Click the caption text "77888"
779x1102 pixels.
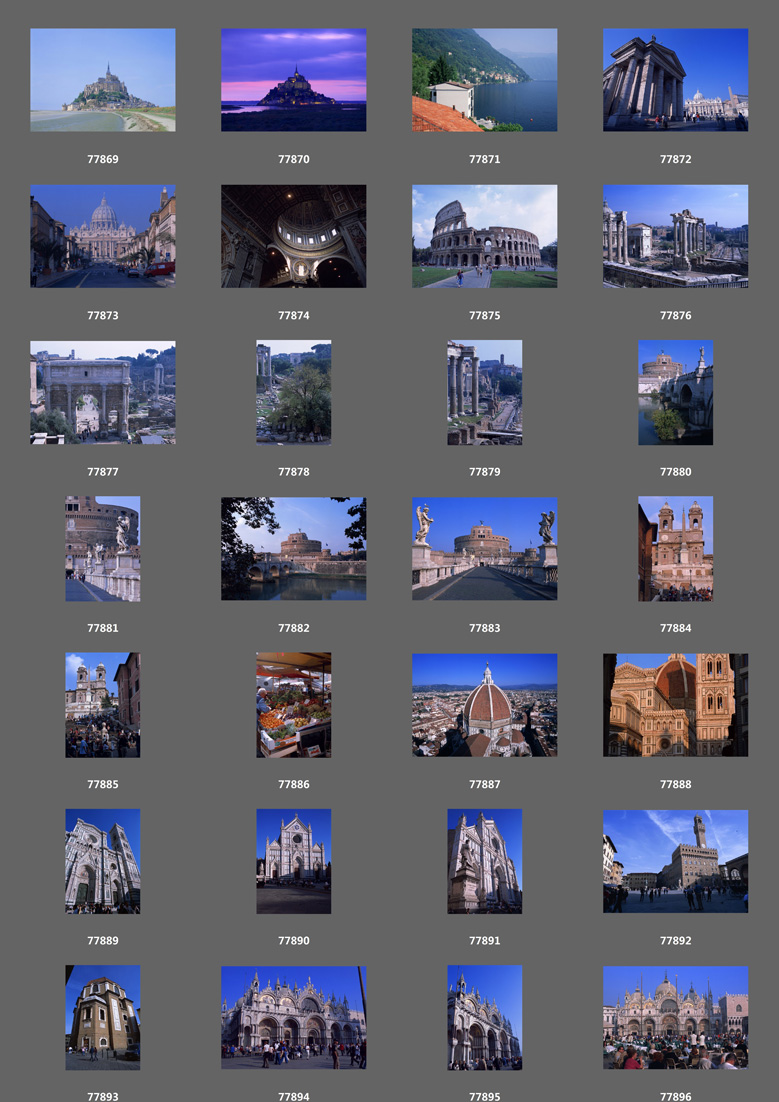click(x=676, y=784)
